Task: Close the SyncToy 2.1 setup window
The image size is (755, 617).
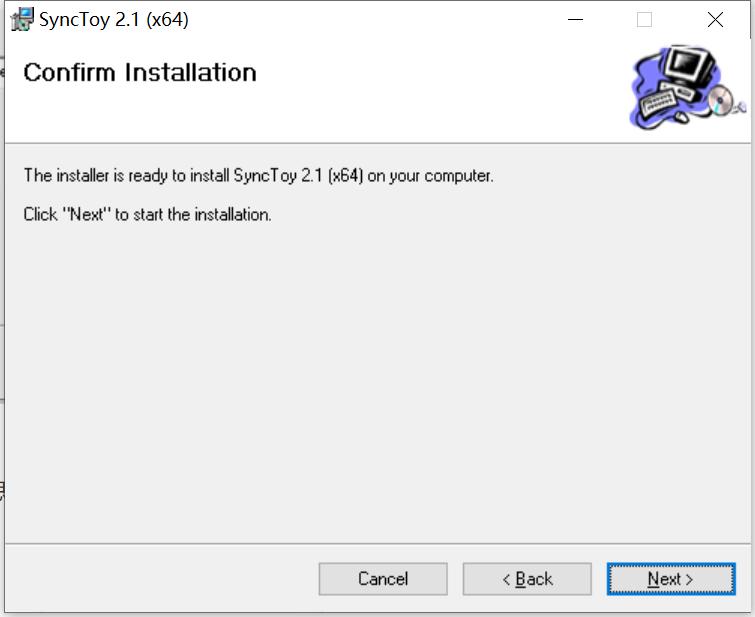Action: (x=715, y=19)
